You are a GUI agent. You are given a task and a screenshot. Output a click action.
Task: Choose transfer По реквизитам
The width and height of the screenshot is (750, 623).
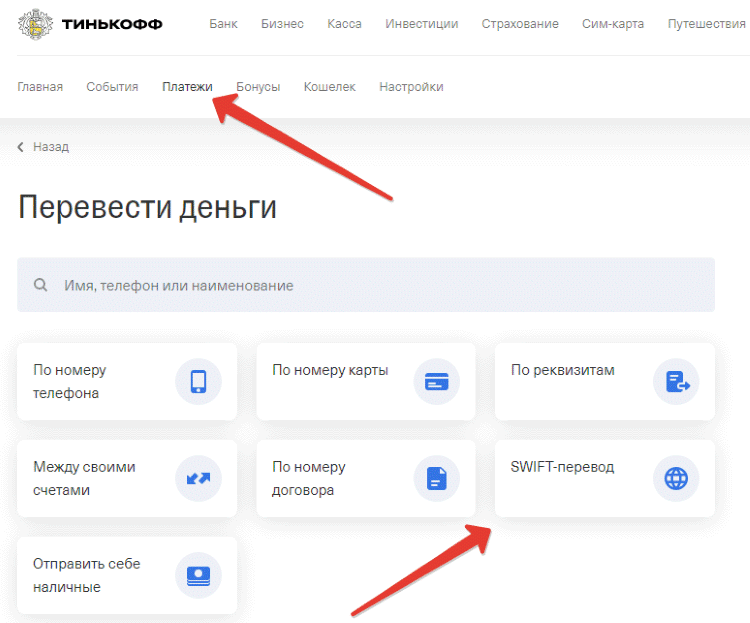[605, 381]
